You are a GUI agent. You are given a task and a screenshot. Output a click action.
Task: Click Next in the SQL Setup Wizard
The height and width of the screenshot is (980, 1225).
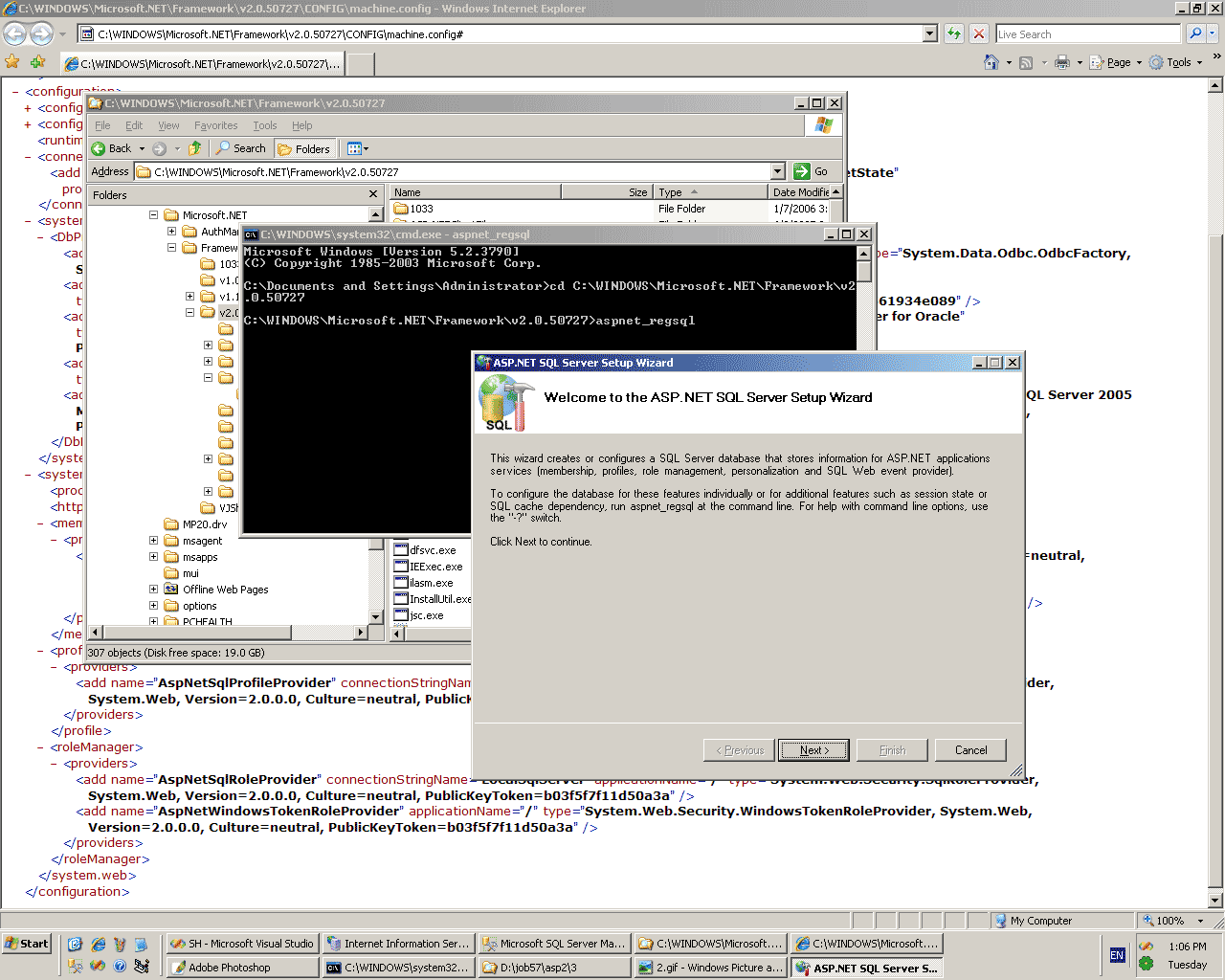[814, 750]
